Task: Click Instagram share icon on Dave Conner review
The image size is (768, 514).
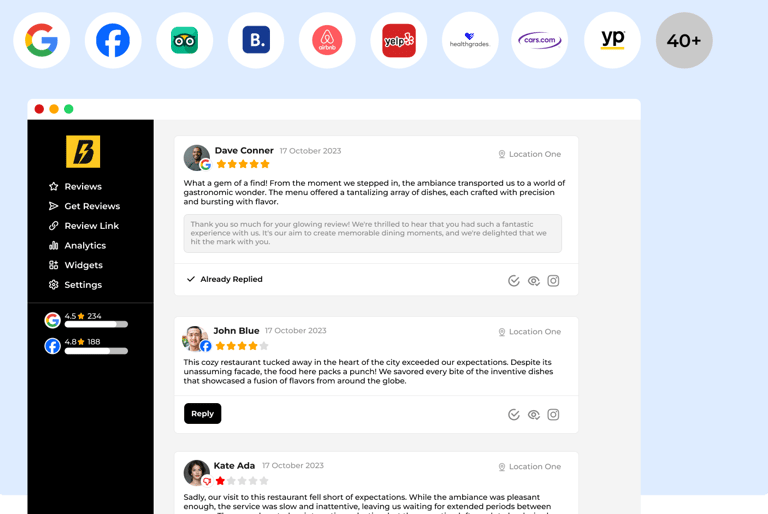Action: point(553,281)
